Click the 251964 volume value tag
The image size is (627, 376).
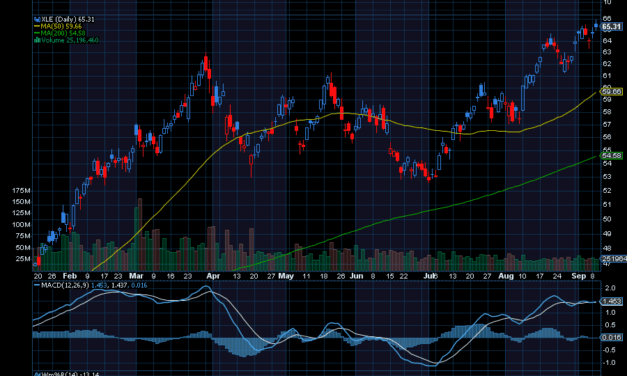coord(614,259)
